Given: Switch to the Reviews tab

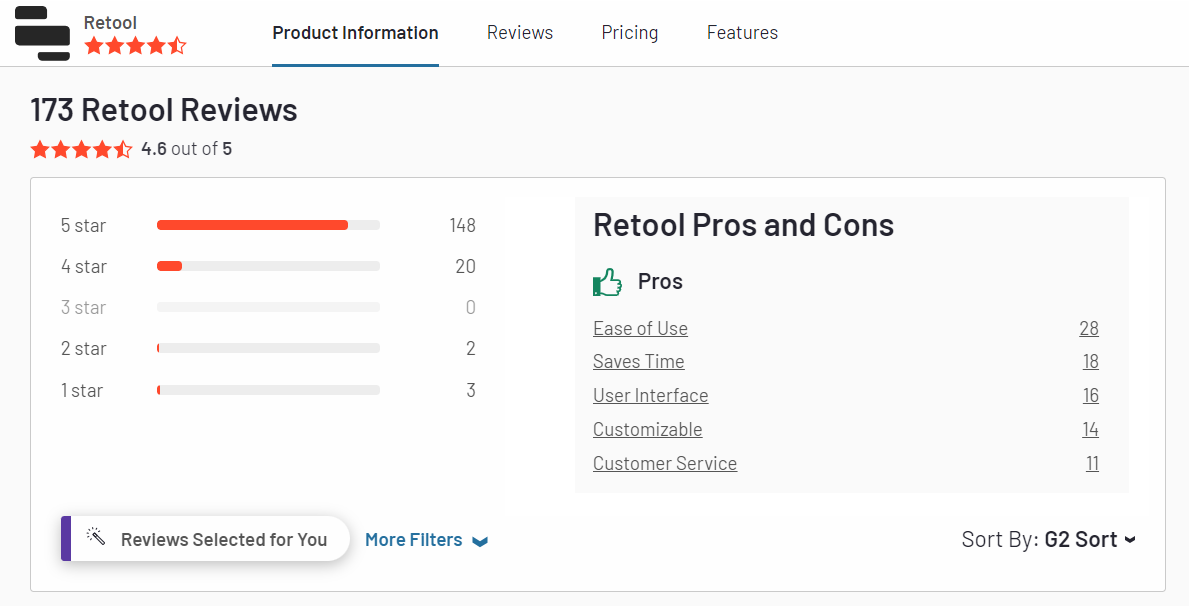Looking at the screenshot, I should (x=520, y=33).
